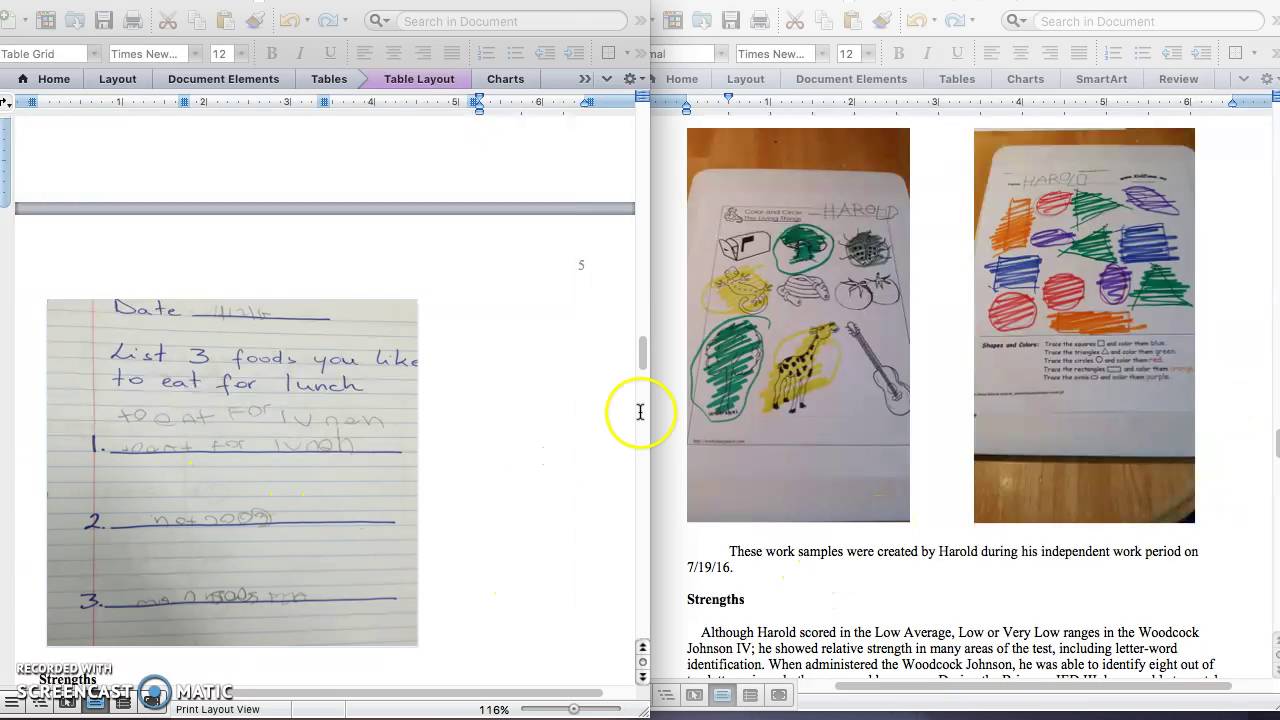Screen dimensions: 1280x720
Task: Toggle Bold in left window
Action: pos(271,53)
